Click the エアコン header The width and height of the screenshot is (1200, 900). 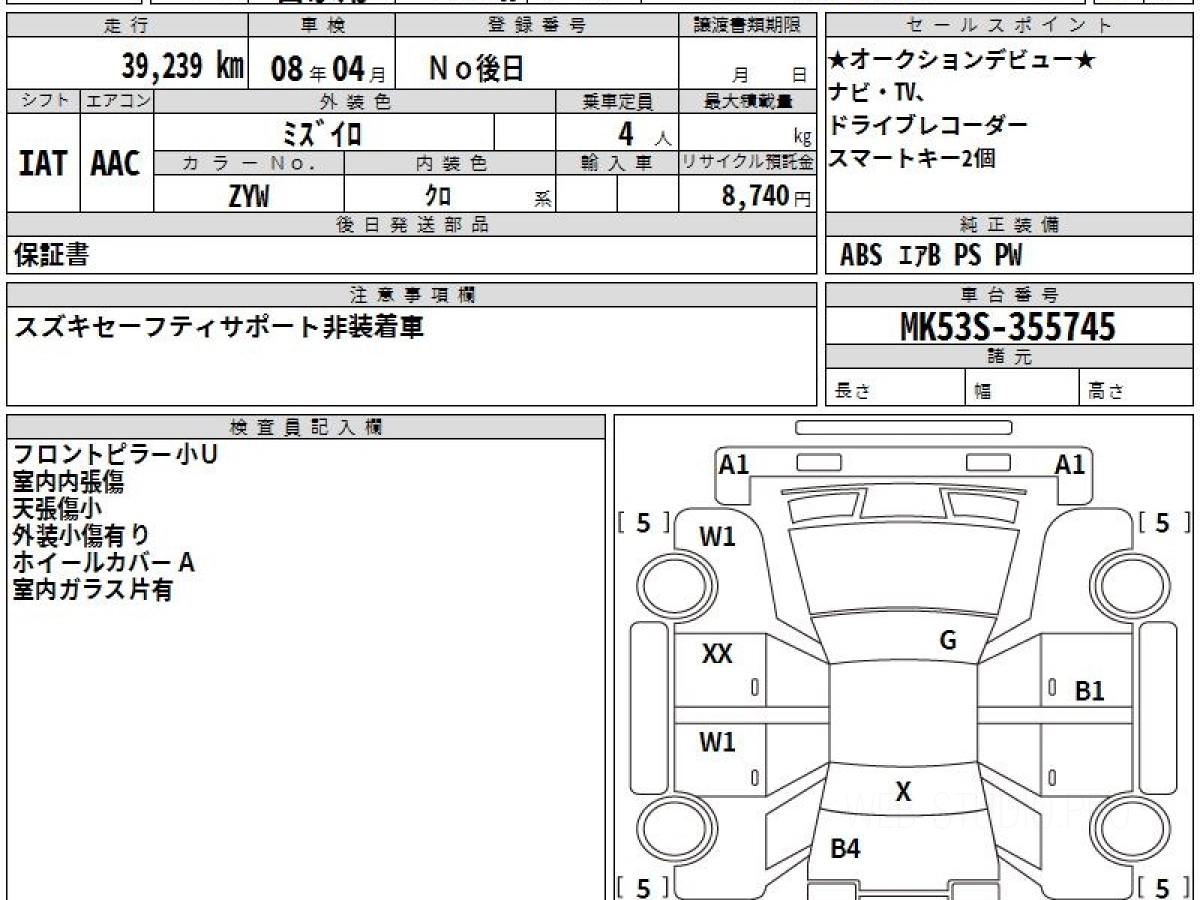(x=117, y=101)
